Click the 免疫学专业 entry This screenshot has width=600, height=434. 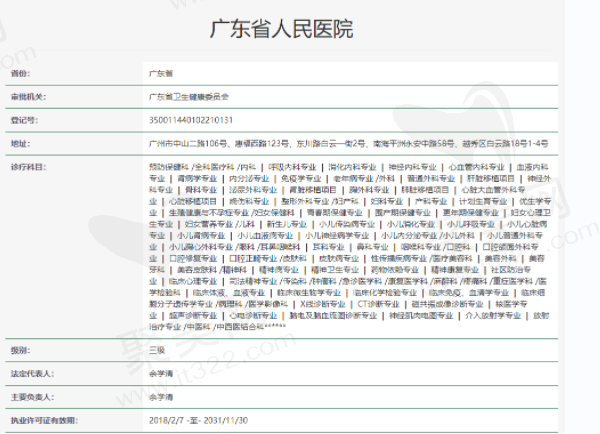(301, 179)
